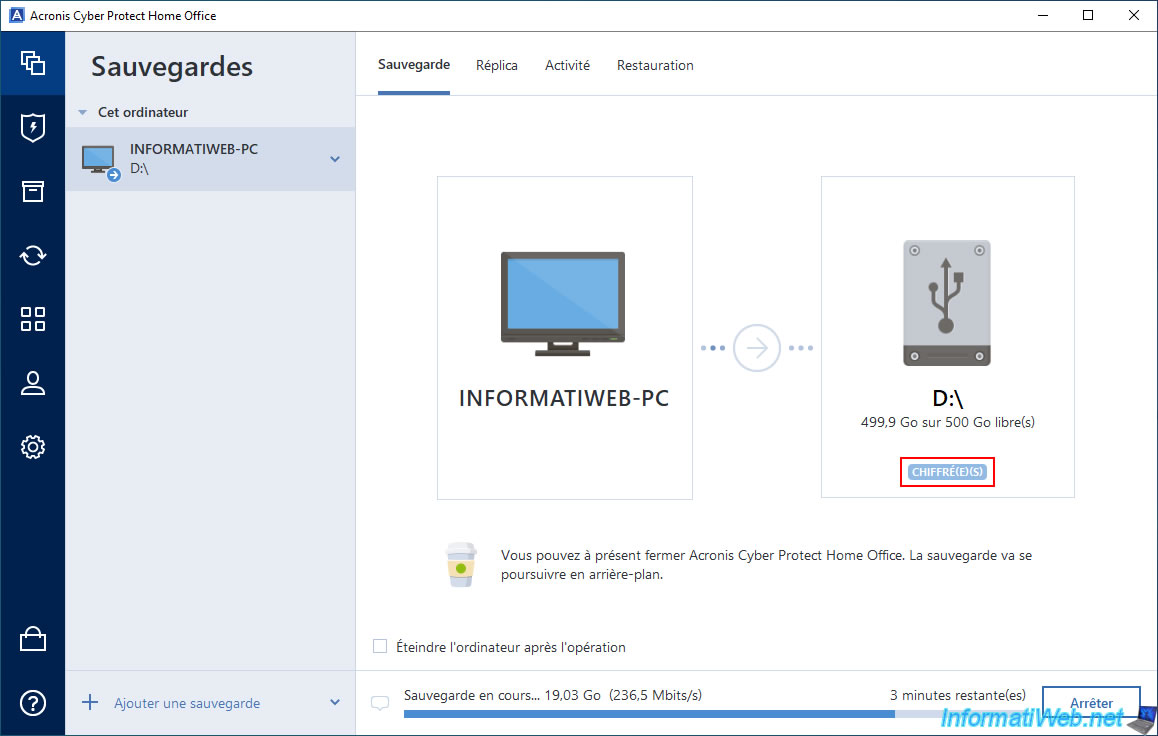The height and width of the screenshot is (736, 1158).
Task: Click the 'Sauvegardes' heading
Action: click(172, 67)
